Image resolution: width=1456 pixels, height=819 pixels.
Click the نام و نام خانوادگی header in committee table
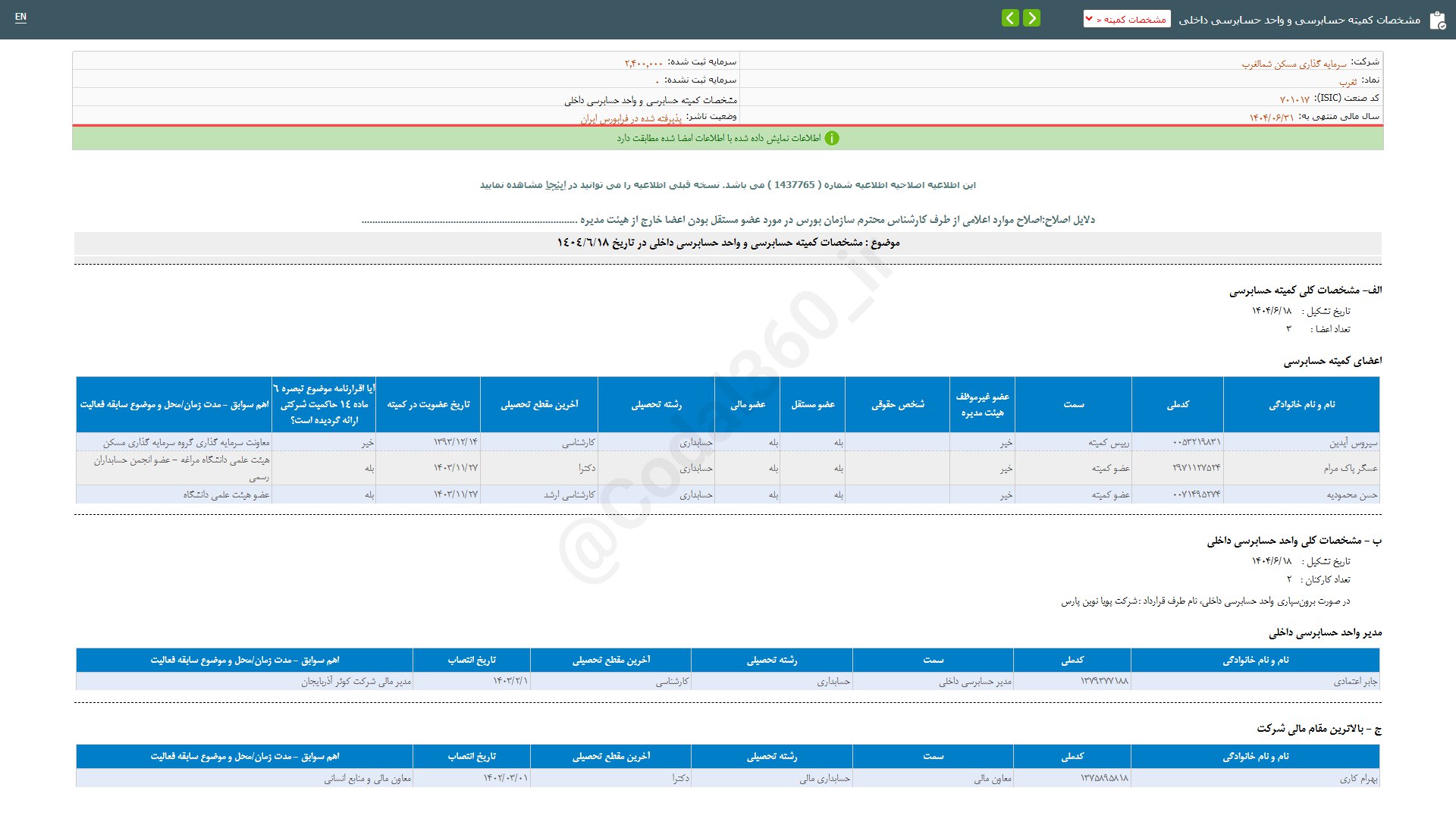tap(1301, 405)
